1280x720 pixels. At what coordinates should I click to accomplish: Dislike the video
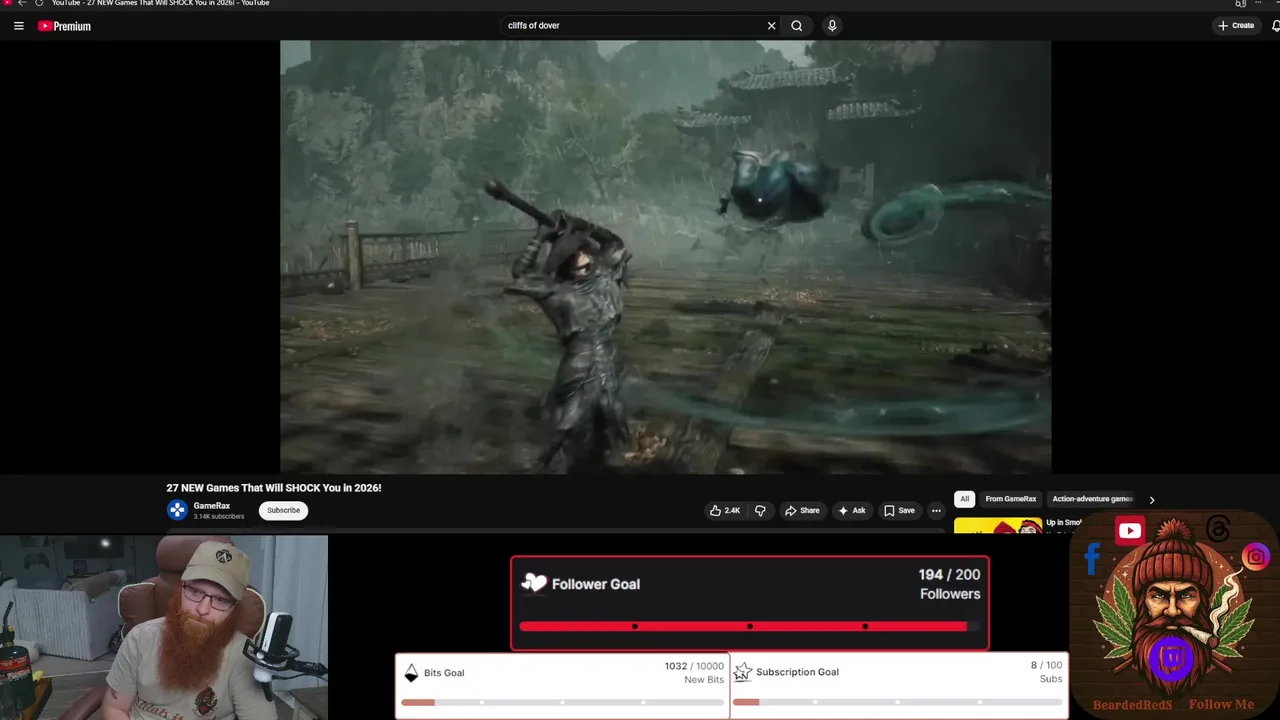[x=760, y=511]
